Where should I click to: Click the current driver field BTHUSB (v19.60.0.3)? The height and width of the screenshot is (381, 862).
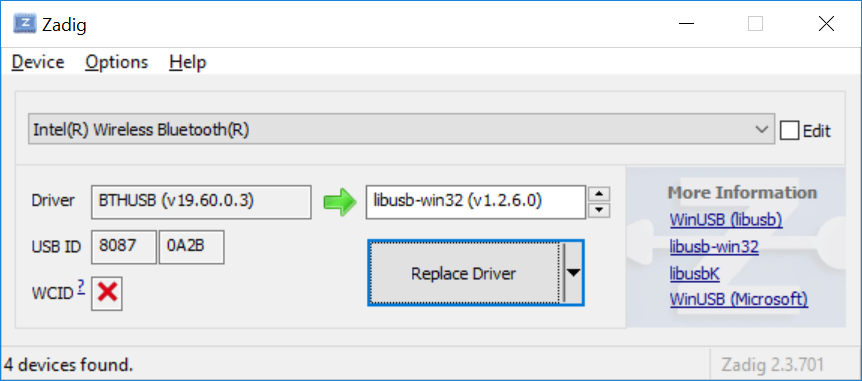point(201,202)
